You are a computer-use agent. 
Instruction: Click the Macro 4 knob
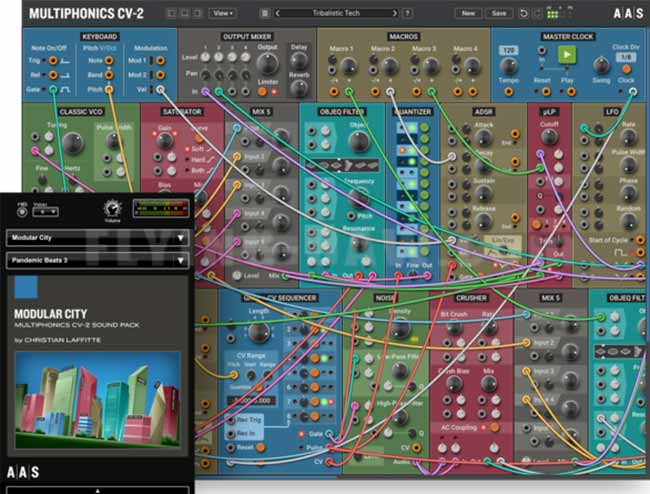tap(472, 66)
